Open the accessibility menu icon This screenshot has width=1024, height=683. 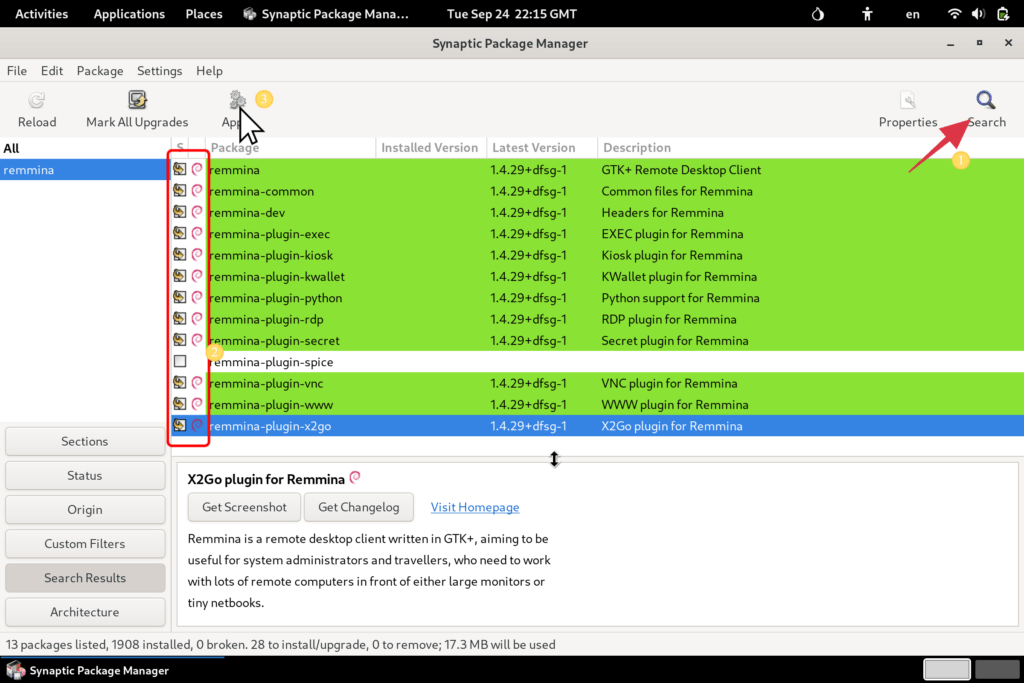pyautogui.click(x=867, y=14)
